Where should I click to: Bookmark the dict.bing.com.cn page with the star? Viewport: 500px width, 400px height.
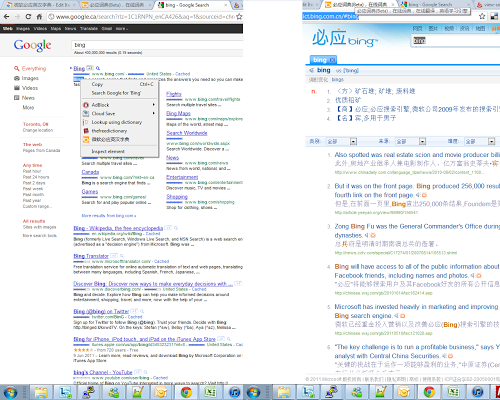[482, 16]
